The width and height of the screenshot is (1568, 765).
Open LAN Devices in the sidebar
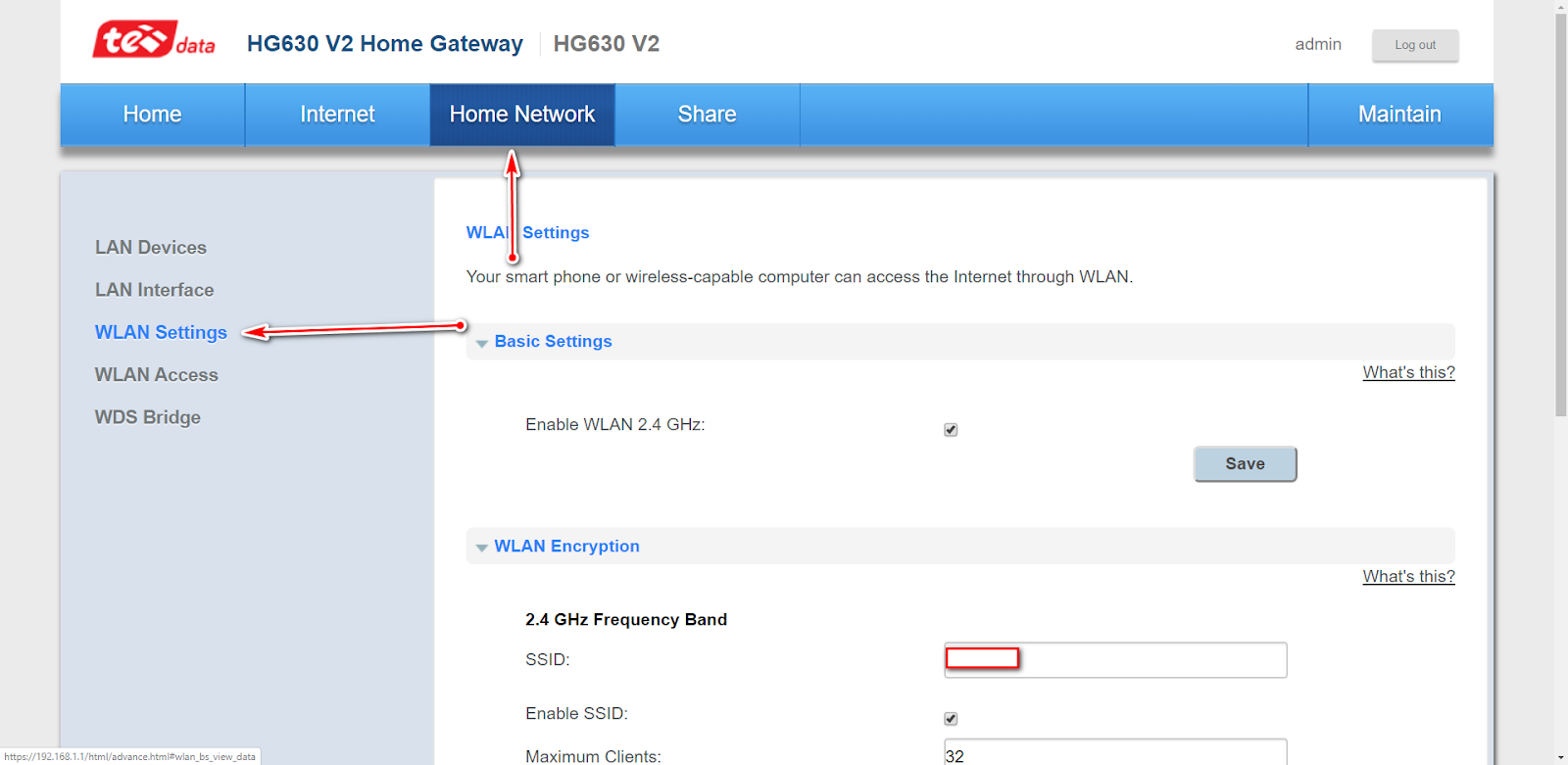click(x=150, y=247)
